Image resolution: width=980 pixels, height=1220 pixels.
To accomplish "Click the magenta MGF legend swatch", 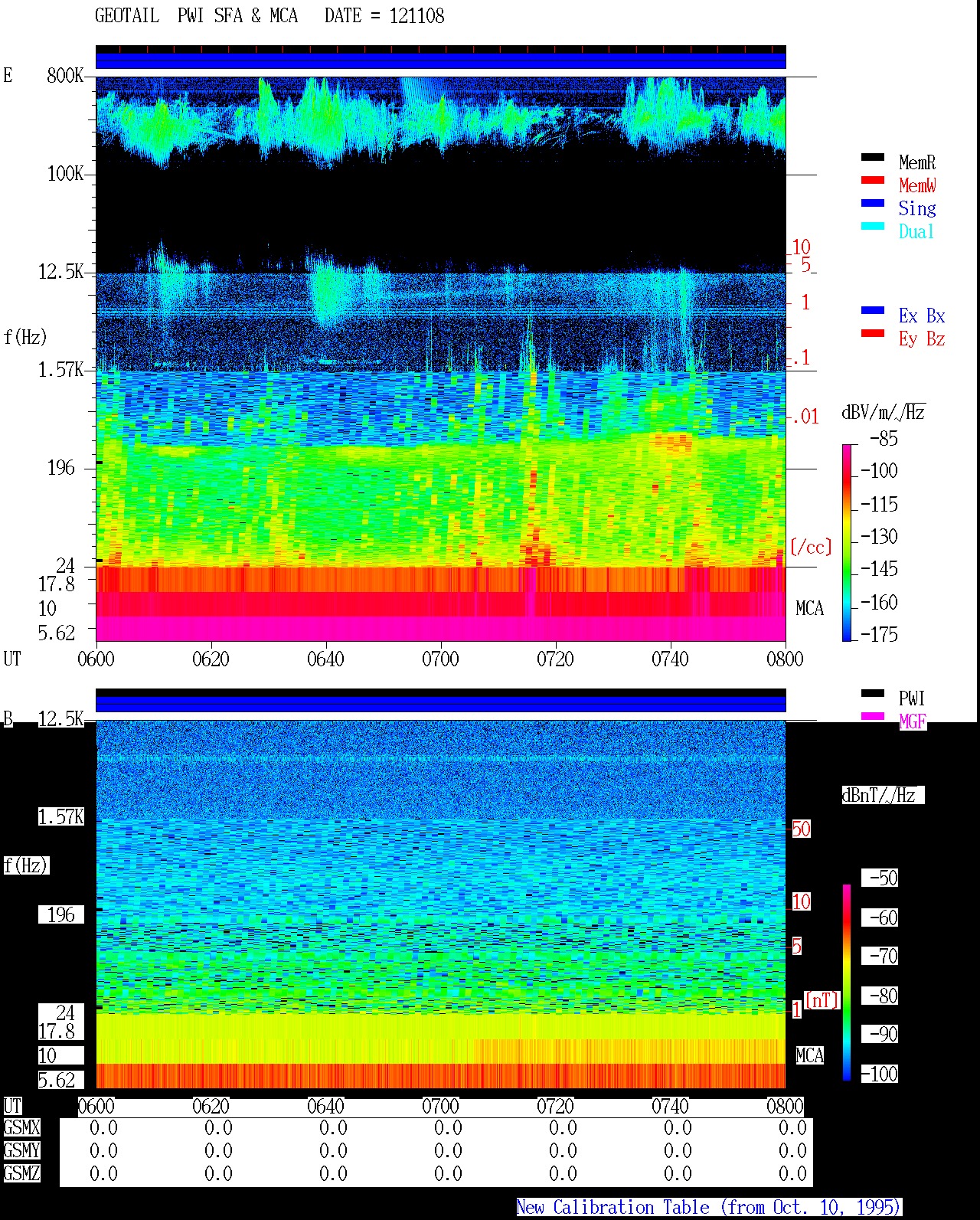I will [873, 717].
